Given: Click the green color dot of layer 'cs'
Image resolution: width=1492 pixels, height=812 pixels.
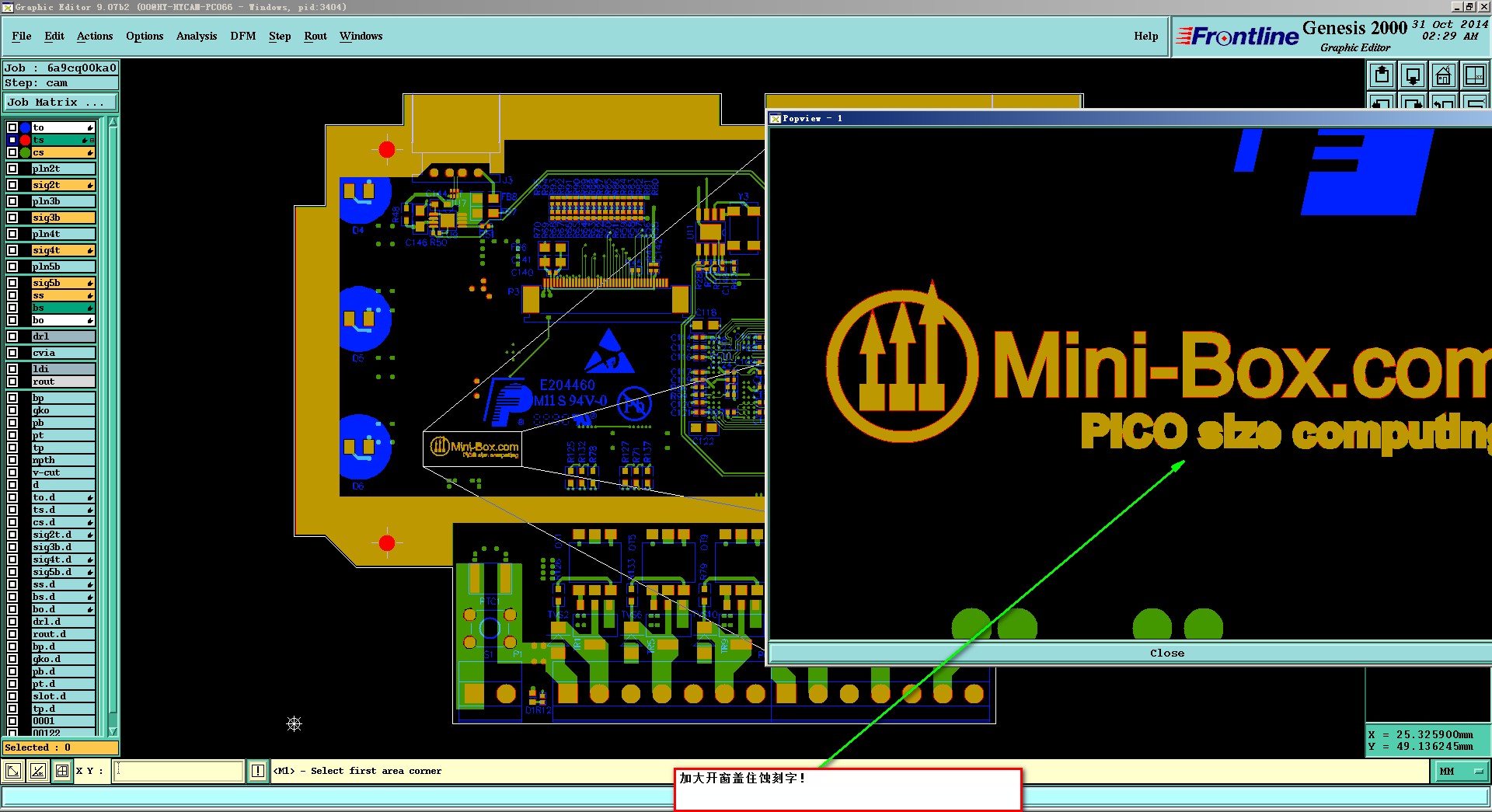Looking at the screenshot, I should (25, 152).
